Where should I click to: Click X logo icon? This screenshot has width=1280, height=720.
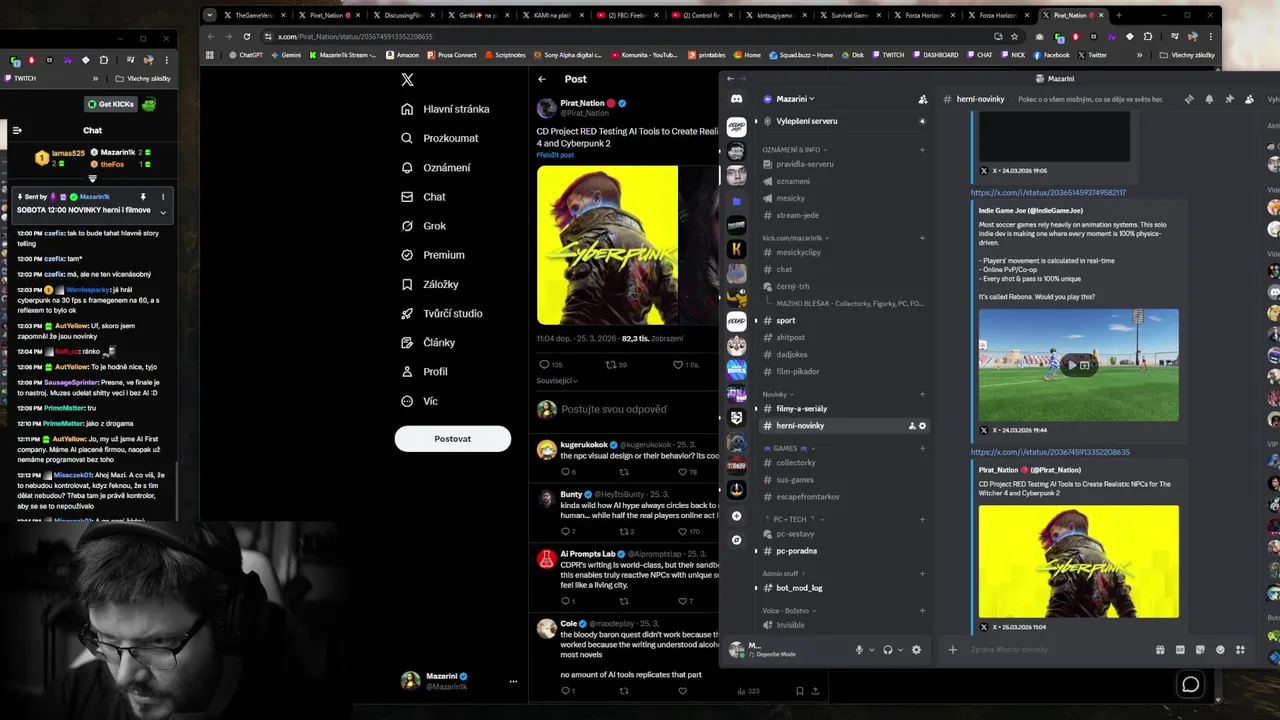tap(407, 80)
